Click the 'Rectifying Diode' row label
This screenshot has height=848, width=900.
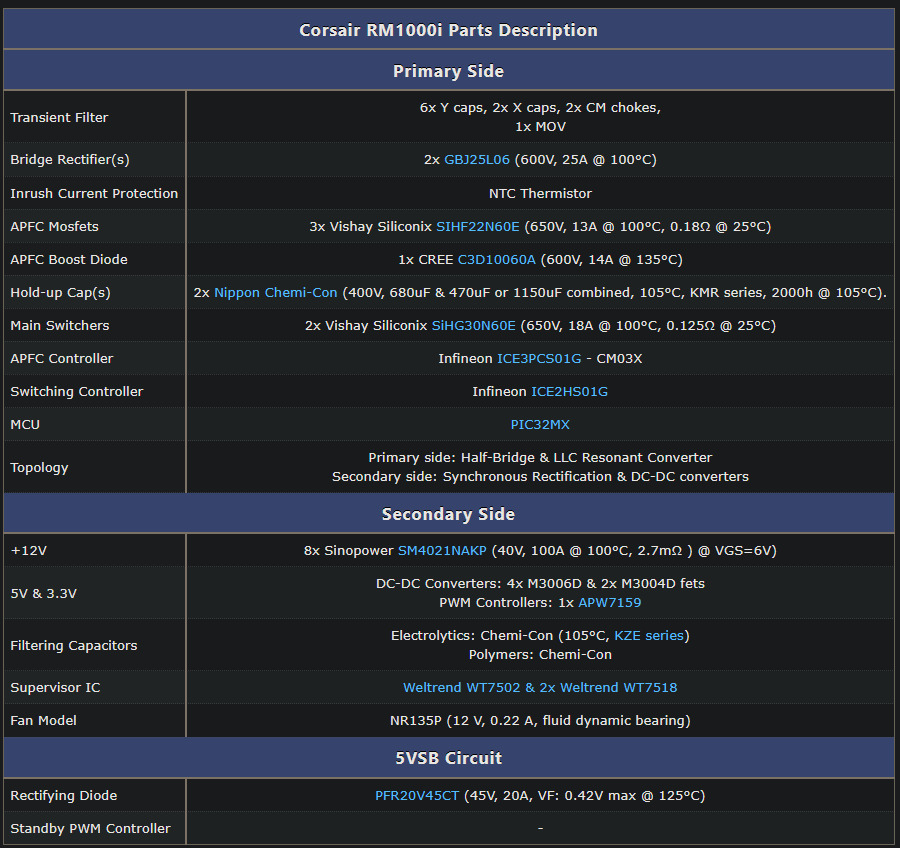(64, 796)
